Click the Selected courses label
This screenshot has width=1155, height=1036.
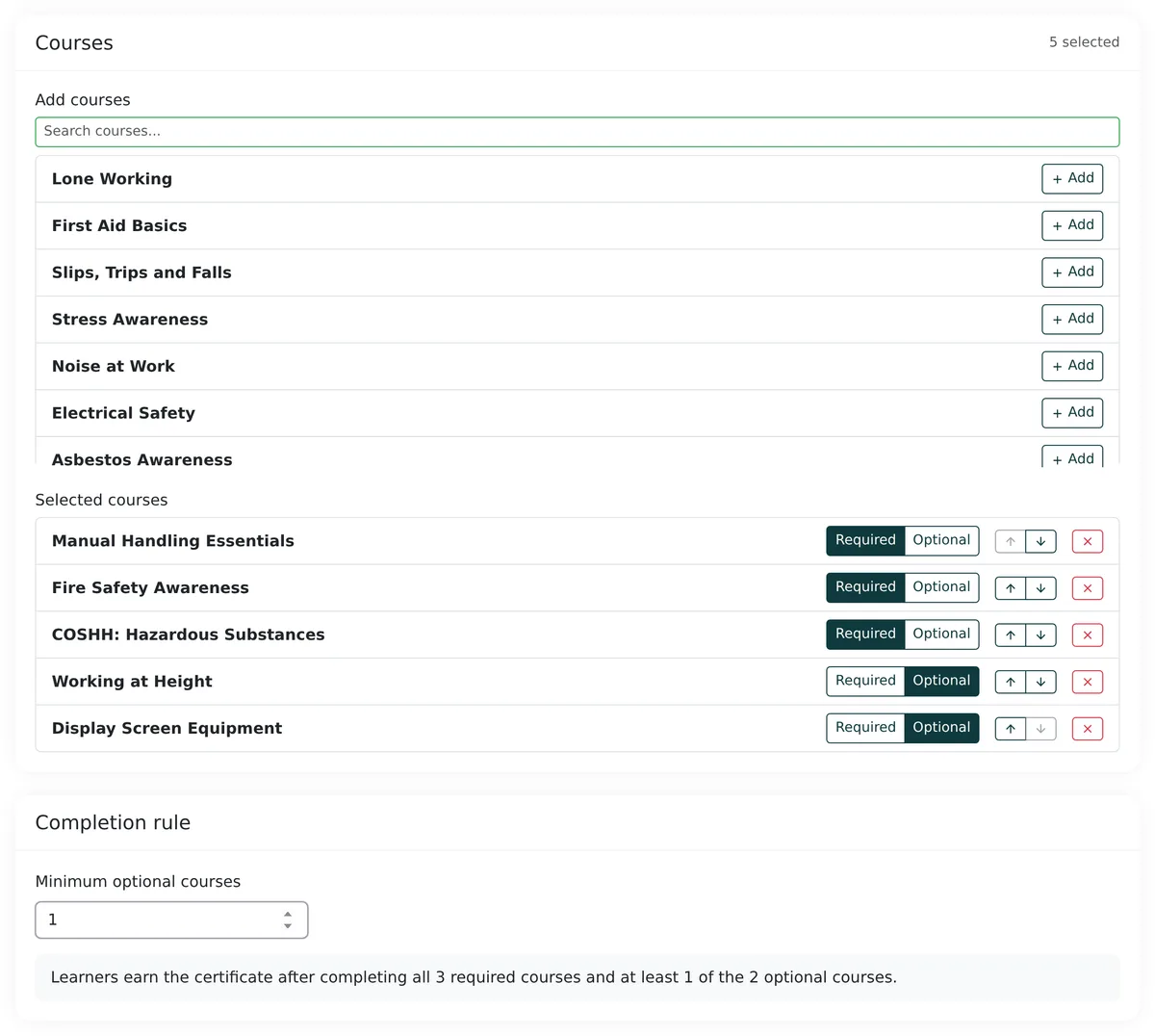(x=101, y=501)
